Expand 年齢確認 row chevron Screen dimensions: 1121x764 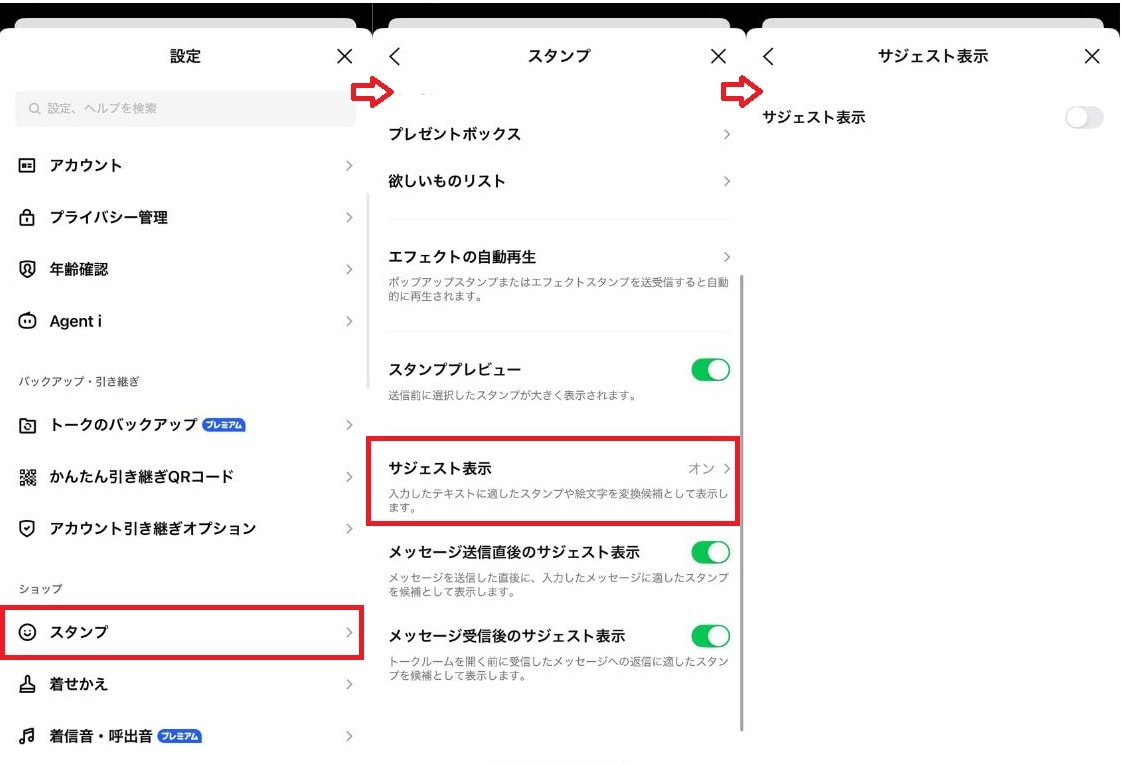(x=349, y=269)
